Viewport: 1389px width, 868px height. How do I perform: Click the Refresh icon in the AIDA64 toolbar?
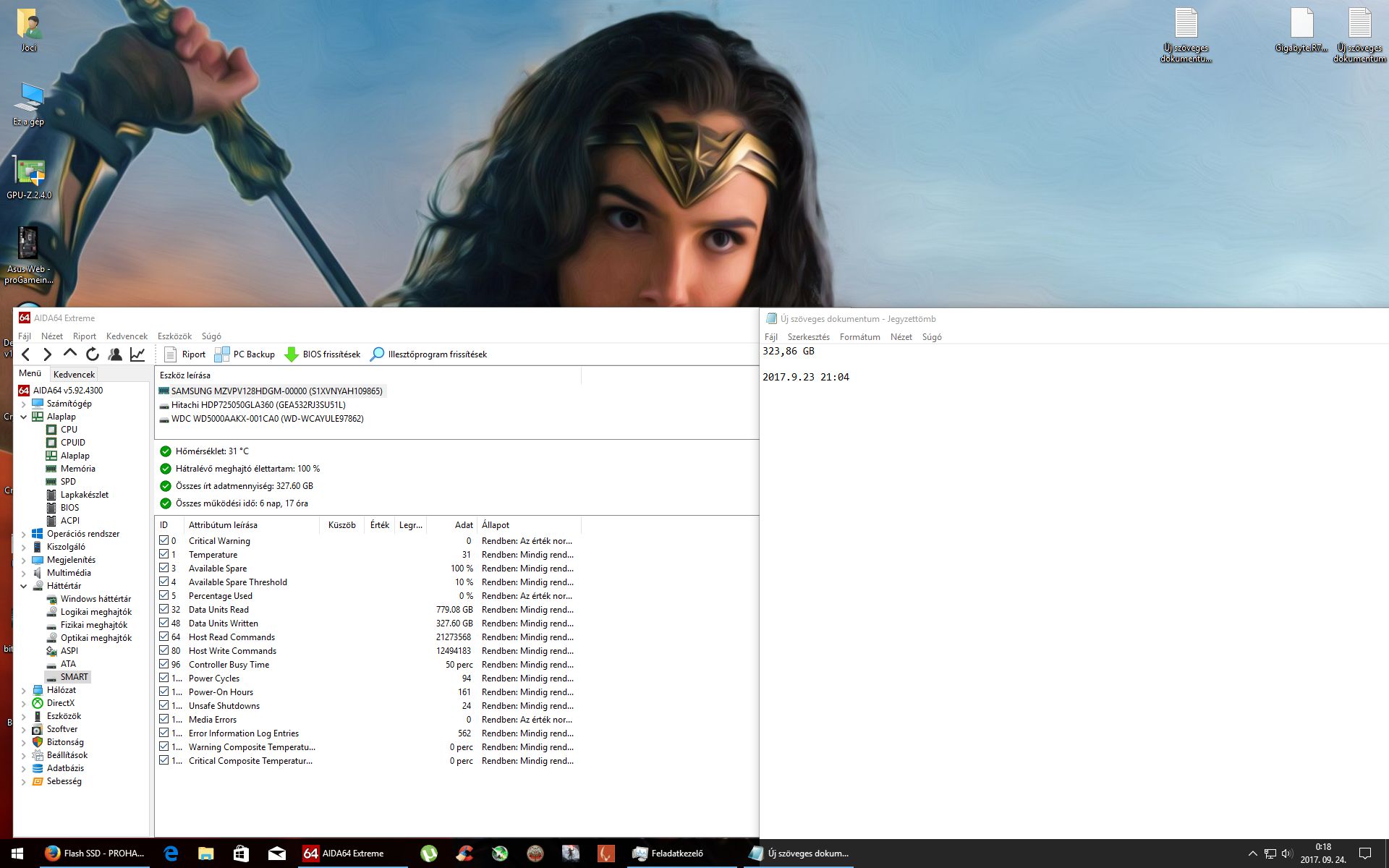click(93, 354)
